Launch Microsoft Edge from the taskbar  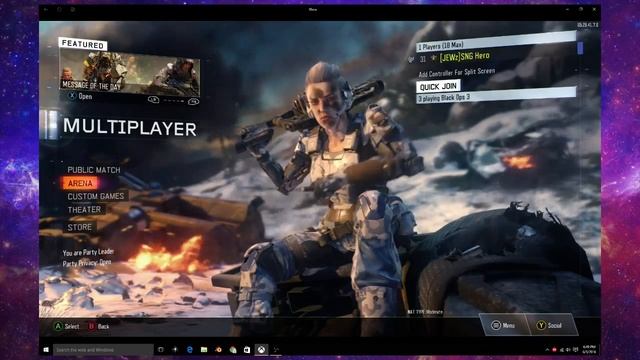click(190, 350)
